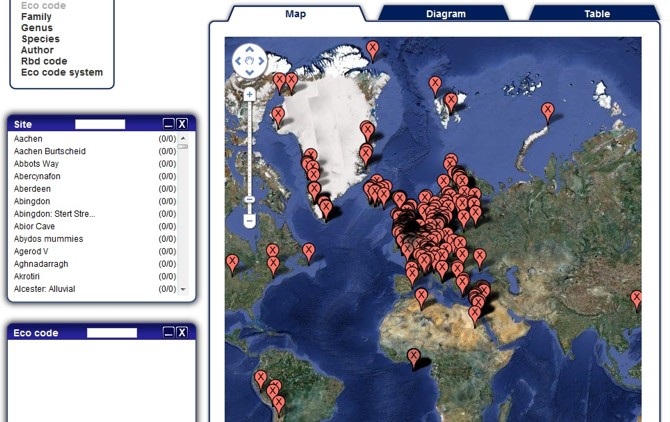Close the Eco code panel
The width and height of the screenshot is (670, 422).
[182, 332]
